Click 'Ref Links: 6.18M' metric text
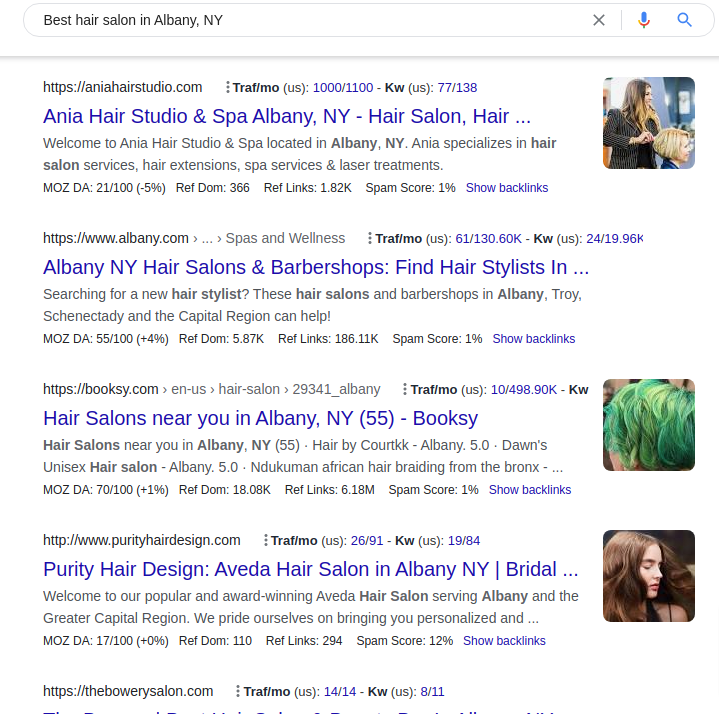The image size is (719, 714). [330, 489]
